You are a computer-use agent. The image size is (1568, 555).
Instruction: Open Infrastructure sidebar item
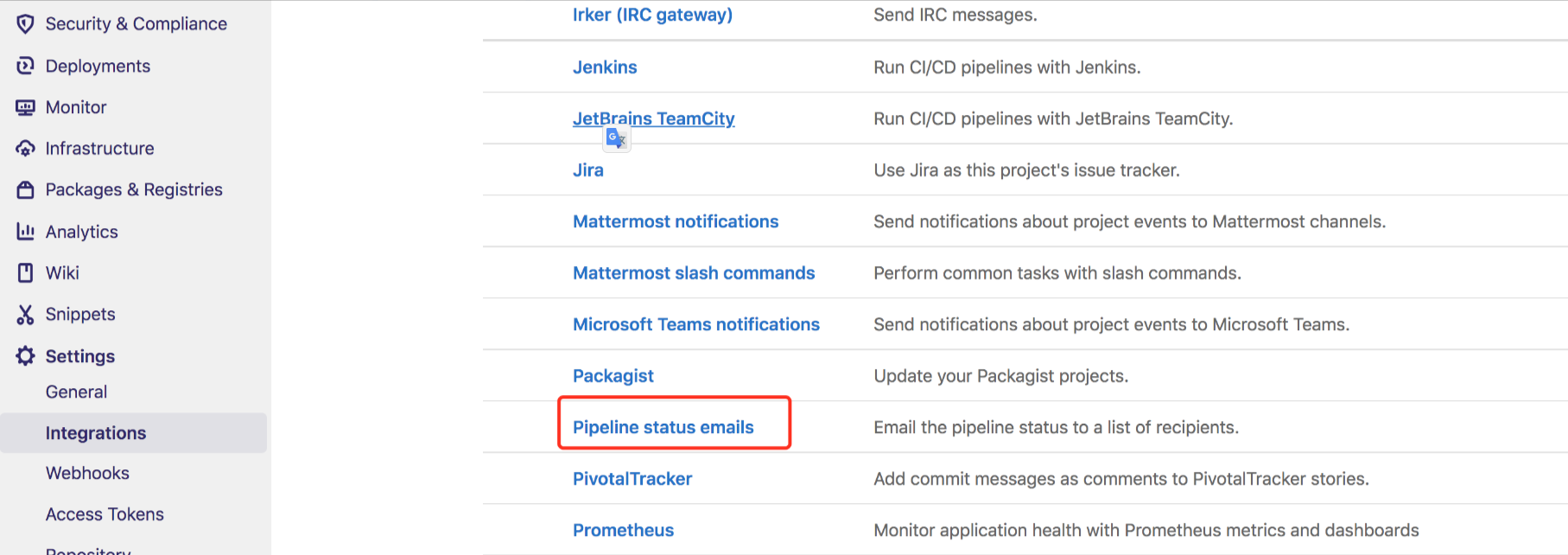pyautogui.click(x=99, y=149)
